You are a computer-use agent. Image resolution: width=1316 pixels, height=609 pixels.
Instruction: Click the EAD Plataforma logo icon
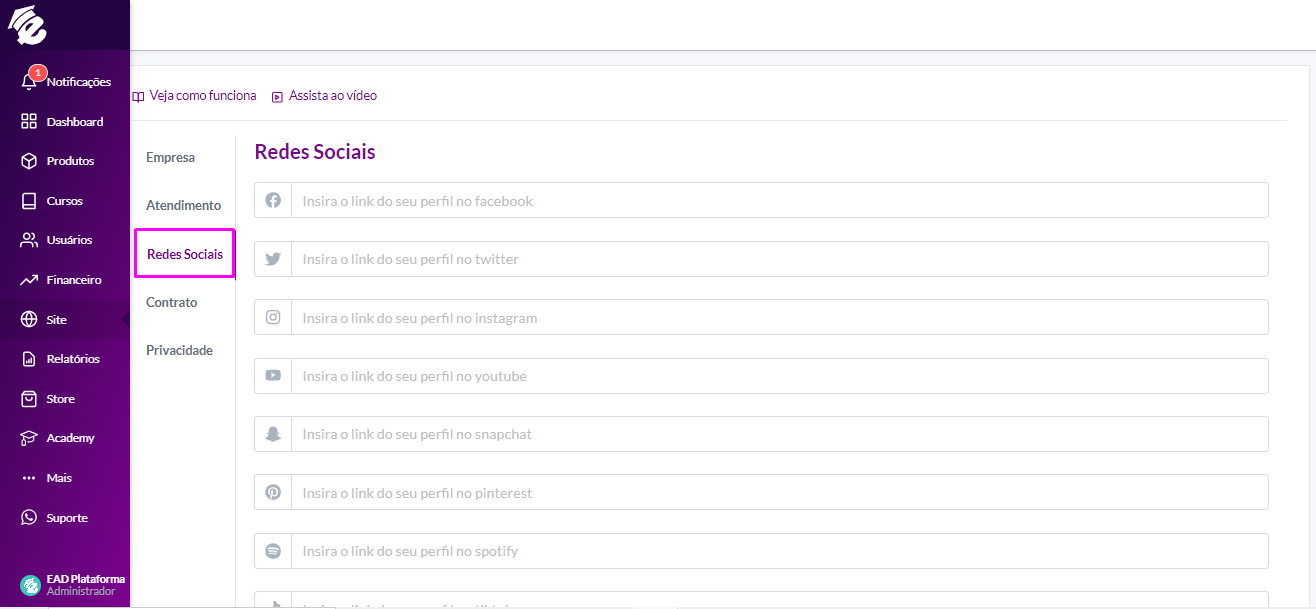[x=28, y=25]
